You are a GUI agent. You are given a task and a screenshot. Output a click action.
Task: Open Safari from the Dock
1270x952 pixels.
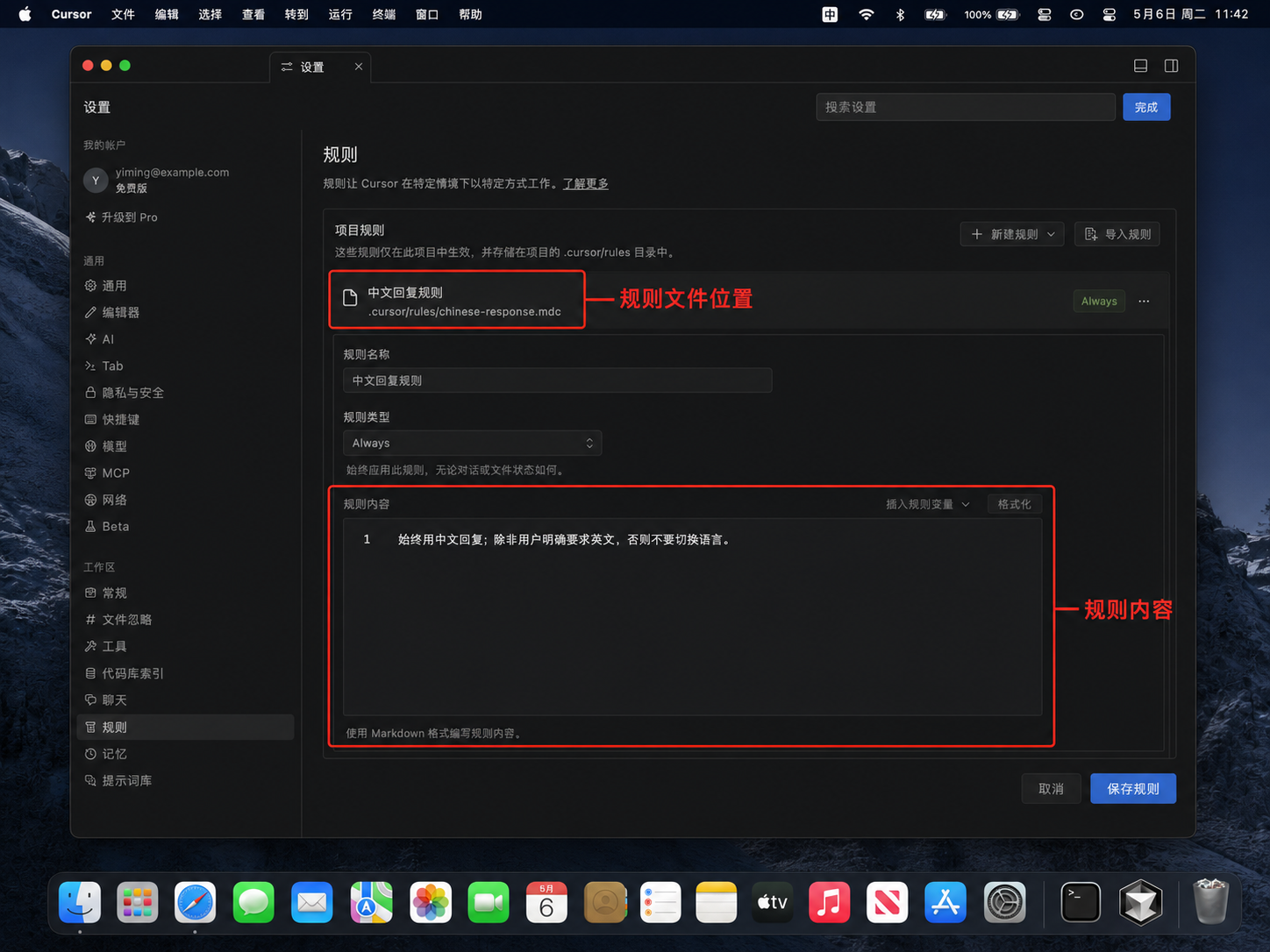pos(195,903)
